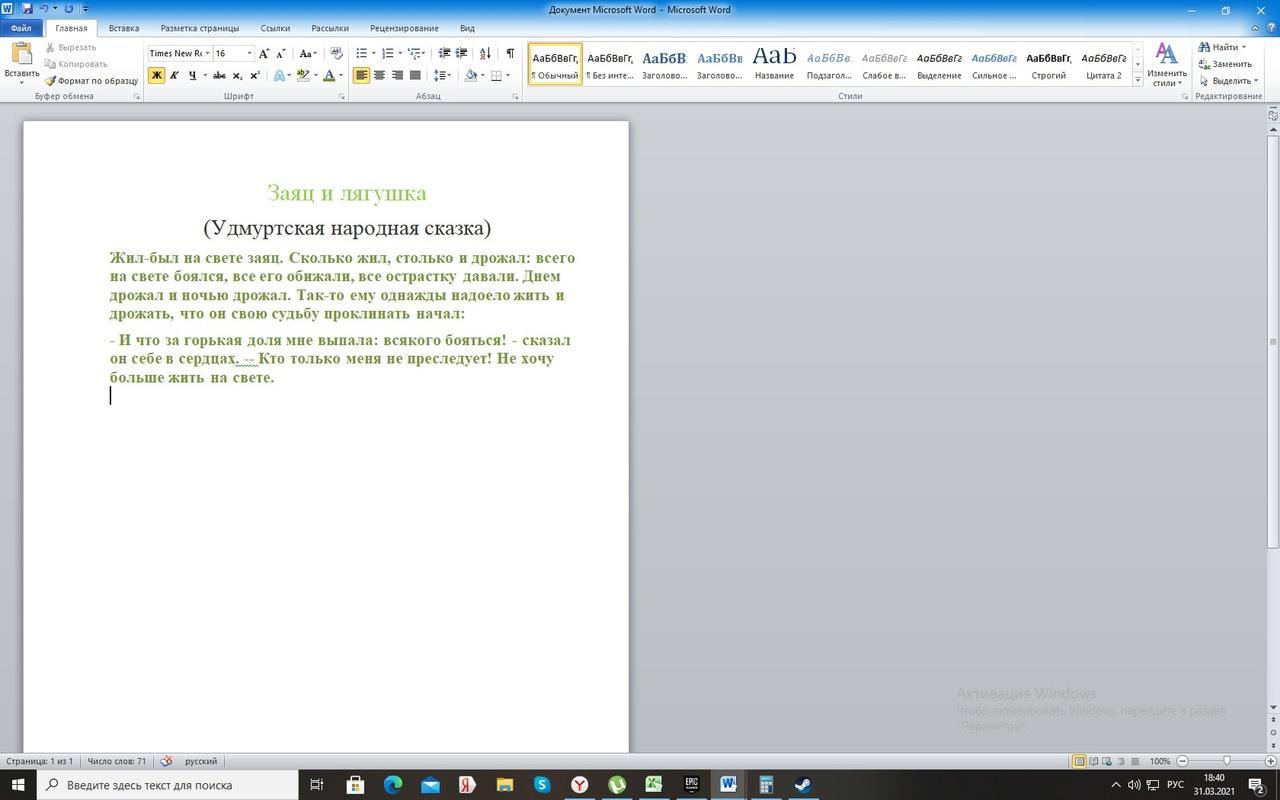Toggle underline formatting
Viewport: 1280px width, 800px height.
tap(192, 76)
